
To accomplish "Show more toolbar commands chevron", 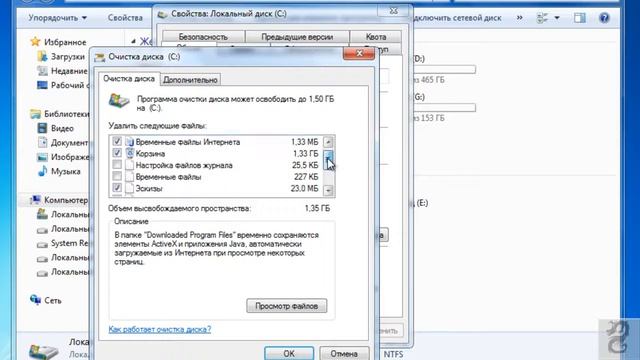I will tap(520, 18).
